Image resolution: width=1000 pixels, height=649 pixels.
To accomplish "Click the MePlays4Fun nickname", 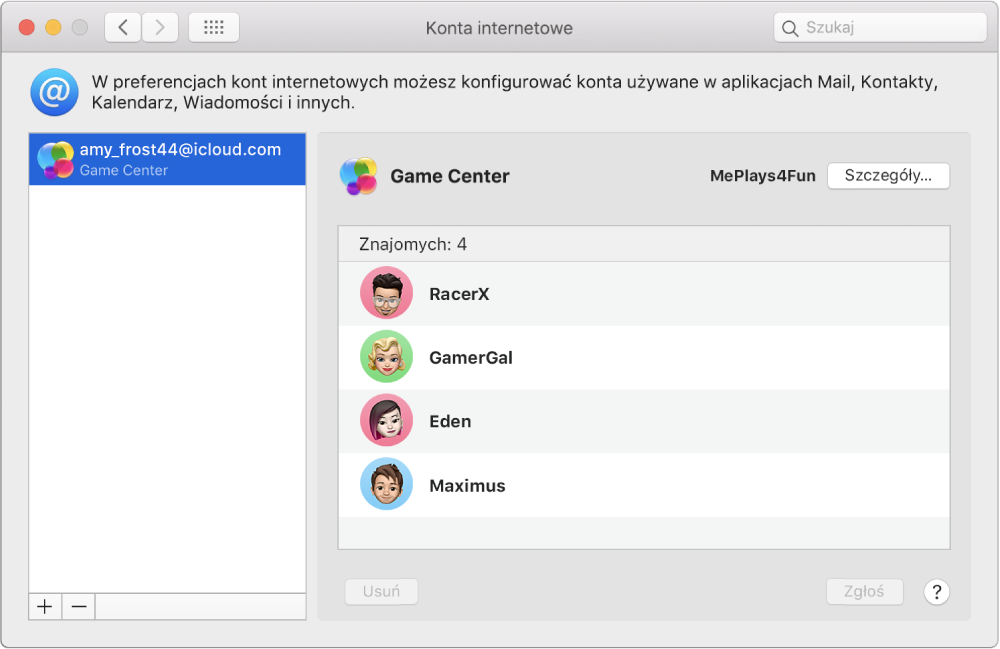I will point(763,176).
